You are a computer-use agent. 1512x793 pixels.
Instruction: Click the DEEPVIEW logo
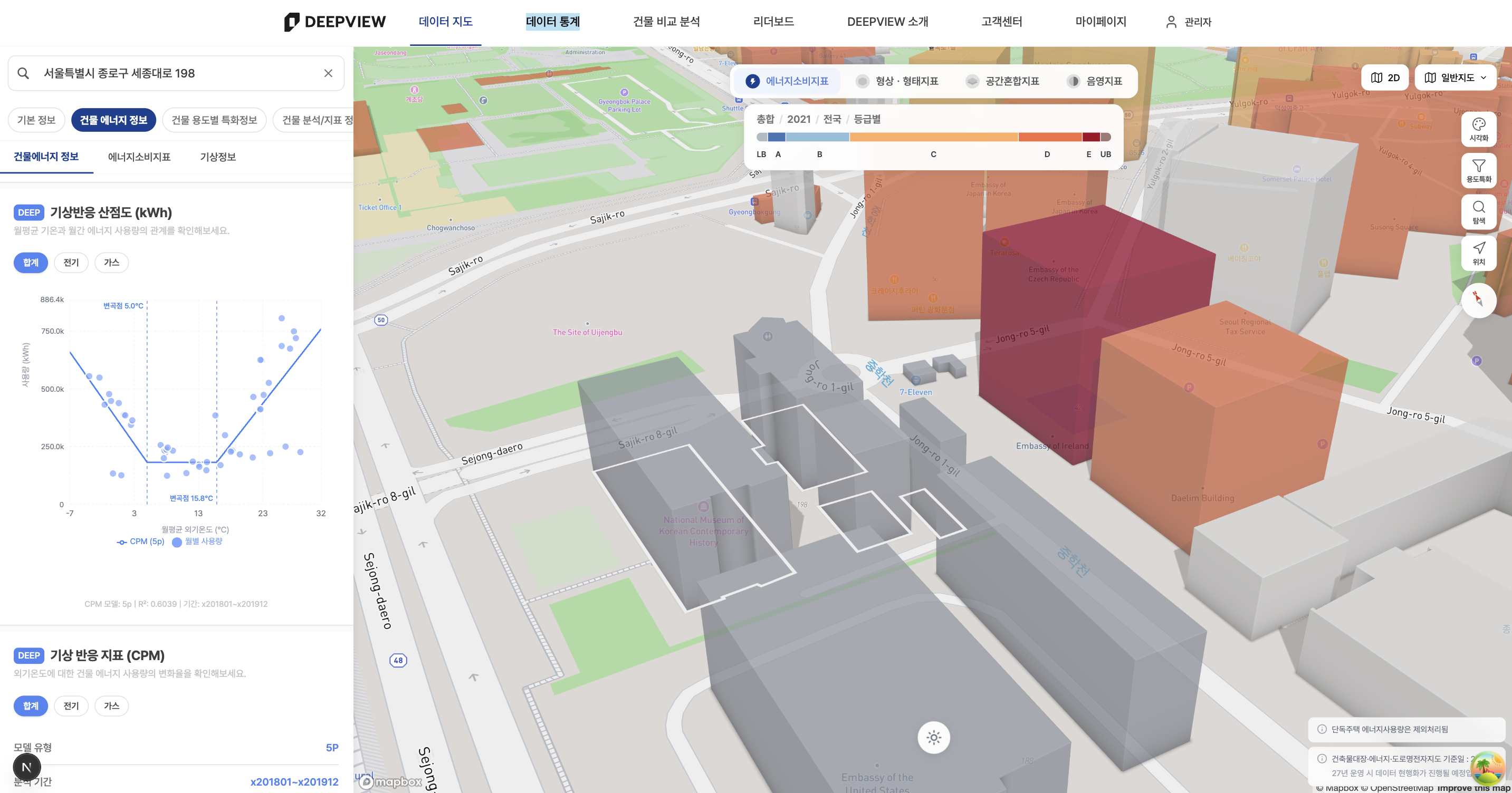pyautogui.click(x=334, y=22)
